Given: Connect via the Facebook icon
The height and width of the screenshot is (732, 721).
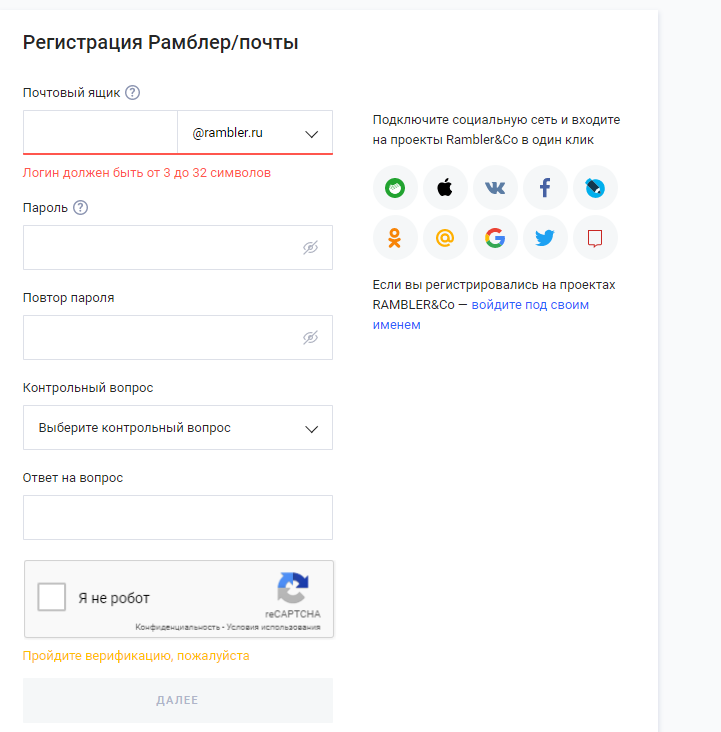Looking at the screenshot, I should [x=545, y=188].
